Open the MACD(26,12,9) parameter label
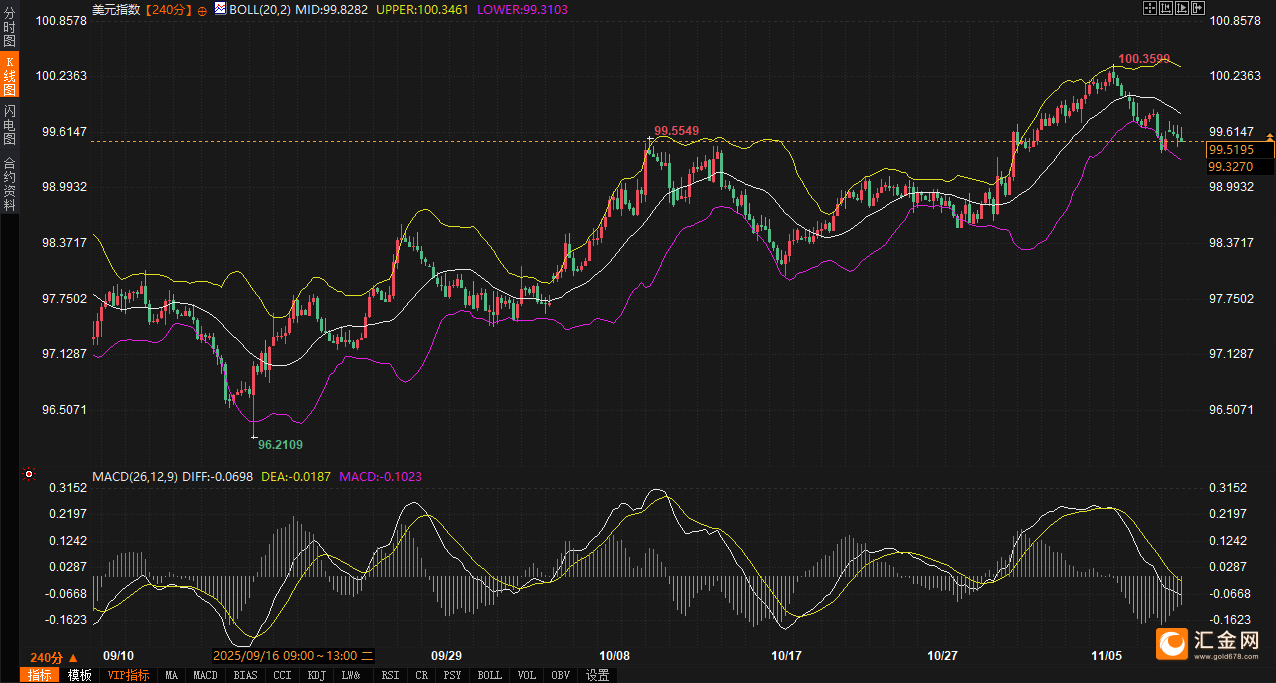Image resolution: width=1276 pixels, height=683 pixels. coord(135,477)
